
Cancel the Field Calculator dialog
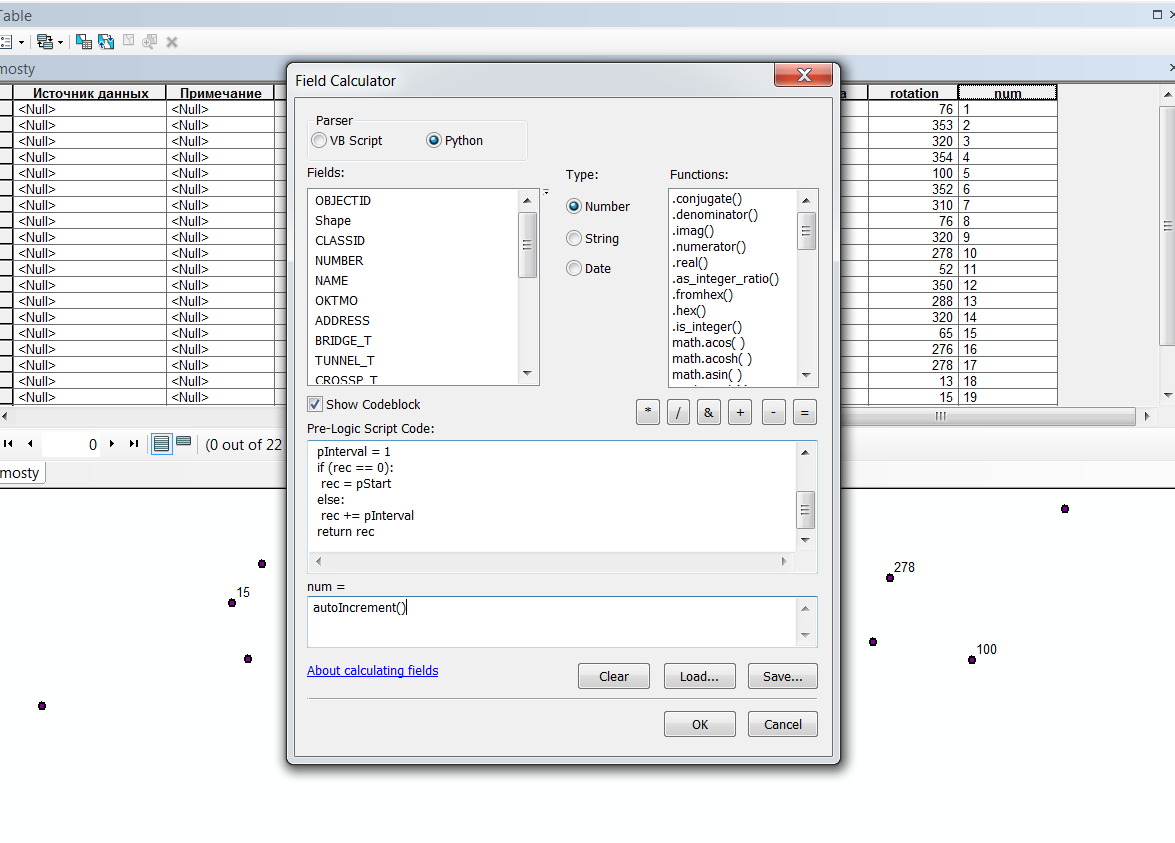tap(782, 725)
